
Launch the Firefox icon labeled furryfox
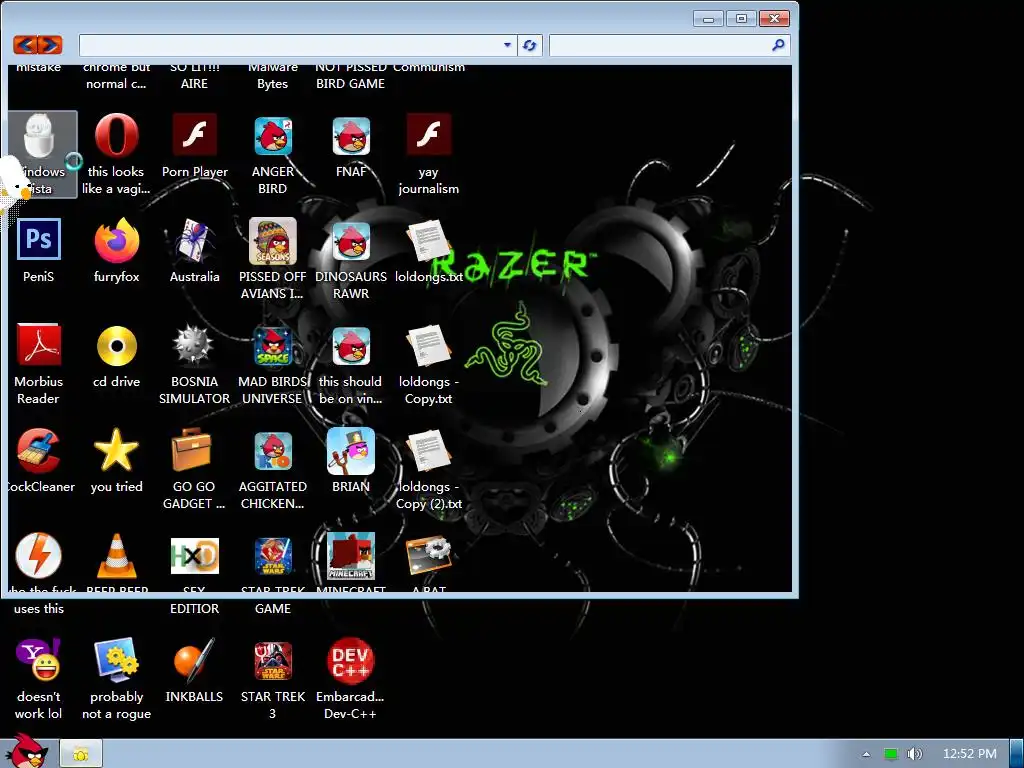(116, 241)
